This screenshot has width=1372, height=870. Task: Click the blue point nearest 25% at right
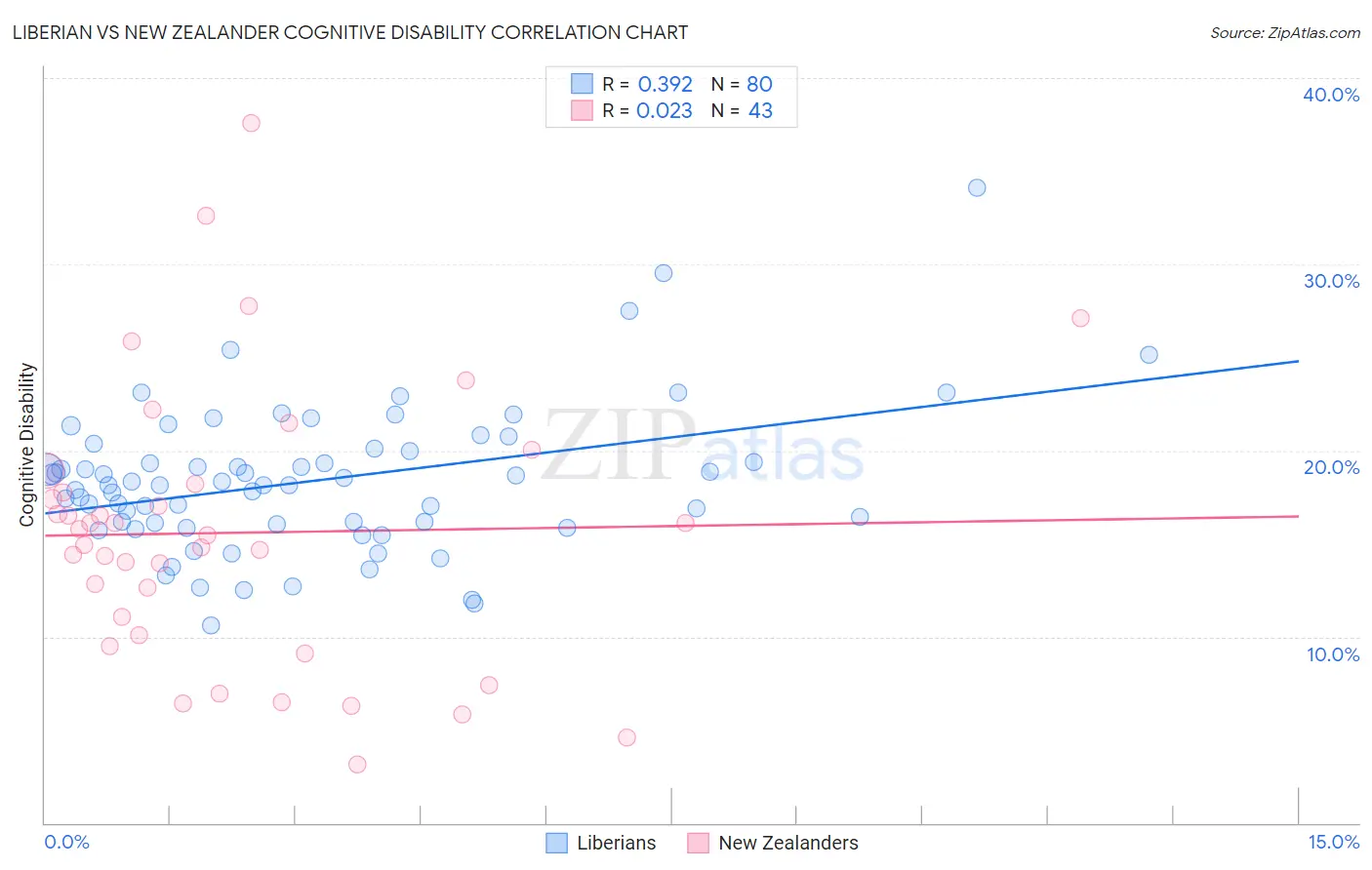pos(1149,355)
